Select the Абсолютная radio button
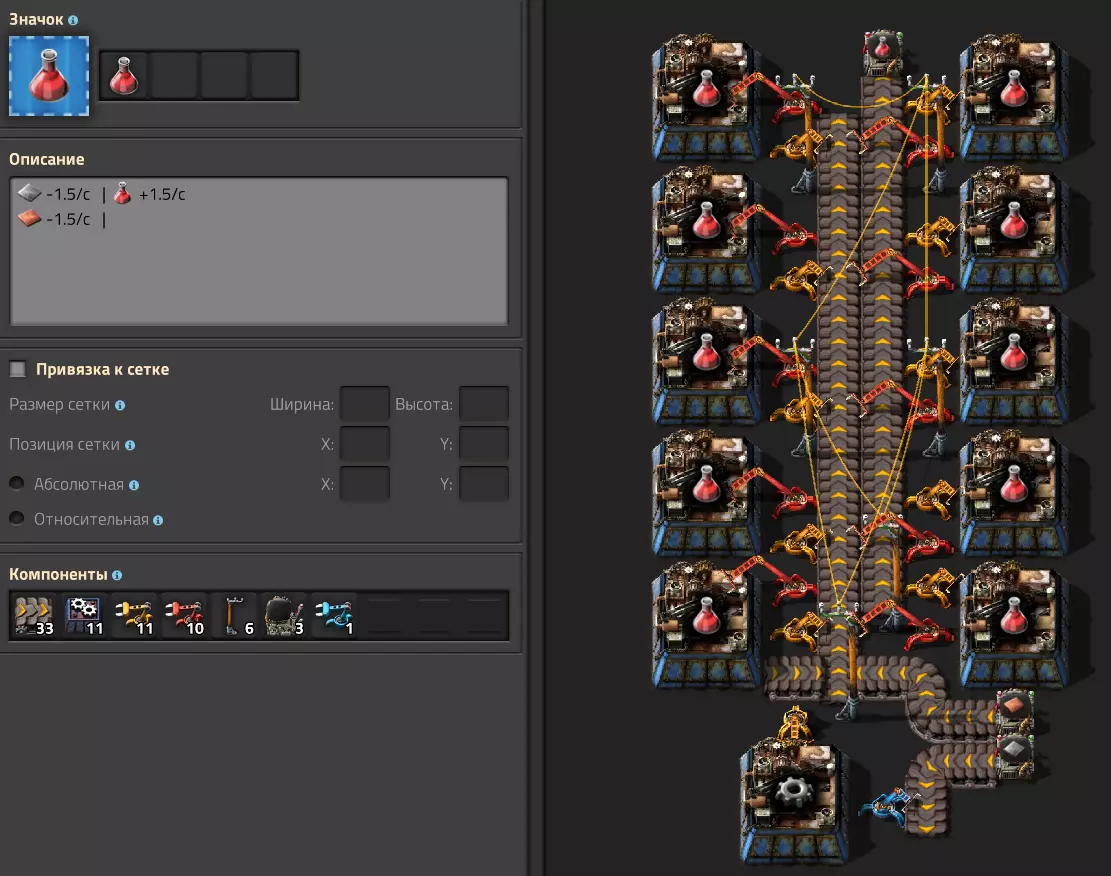 point(17,483)
